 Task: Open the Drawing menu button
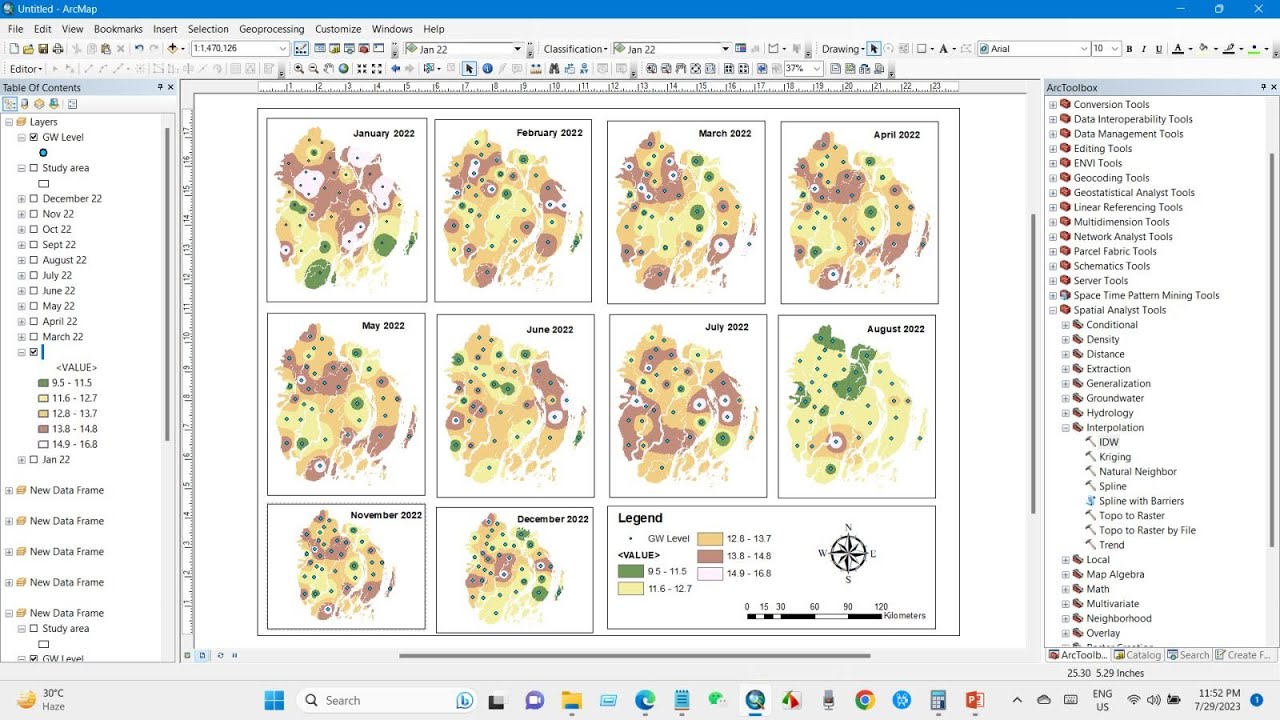click(843, 49)
